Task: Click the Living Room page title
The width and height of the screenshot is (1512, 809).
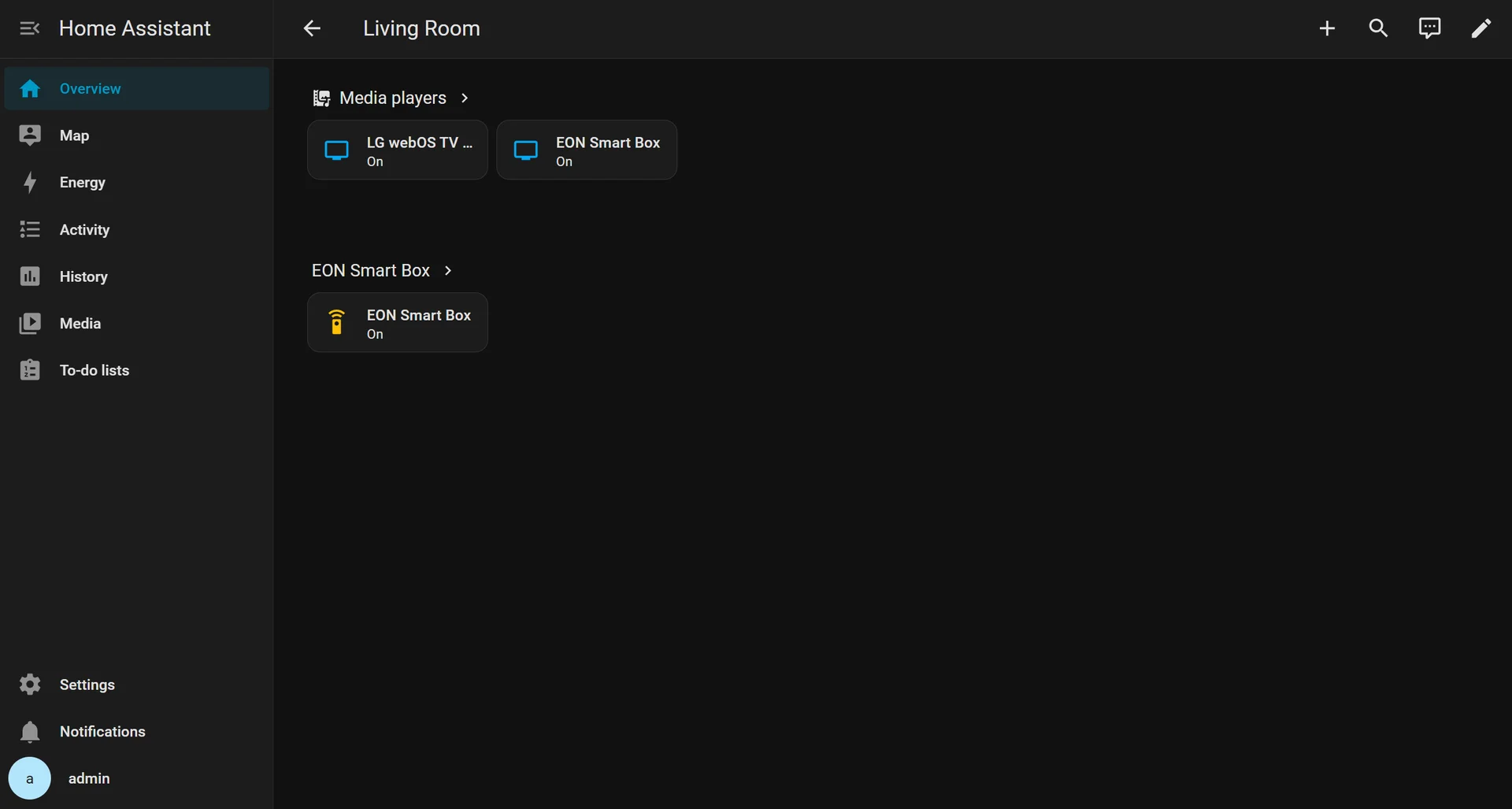Action: pyautogui.click(x=421, y=28)
